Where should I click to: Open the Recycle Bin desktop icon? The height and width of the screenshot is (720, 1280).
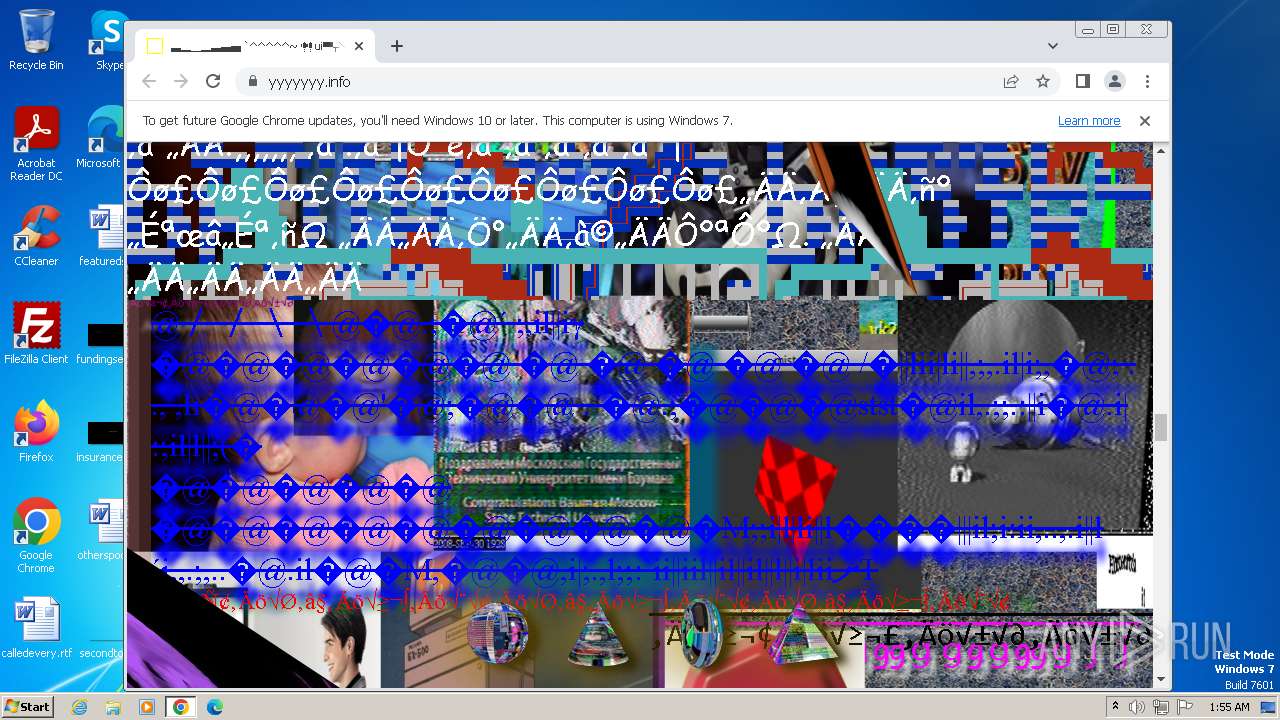[36, 40]
